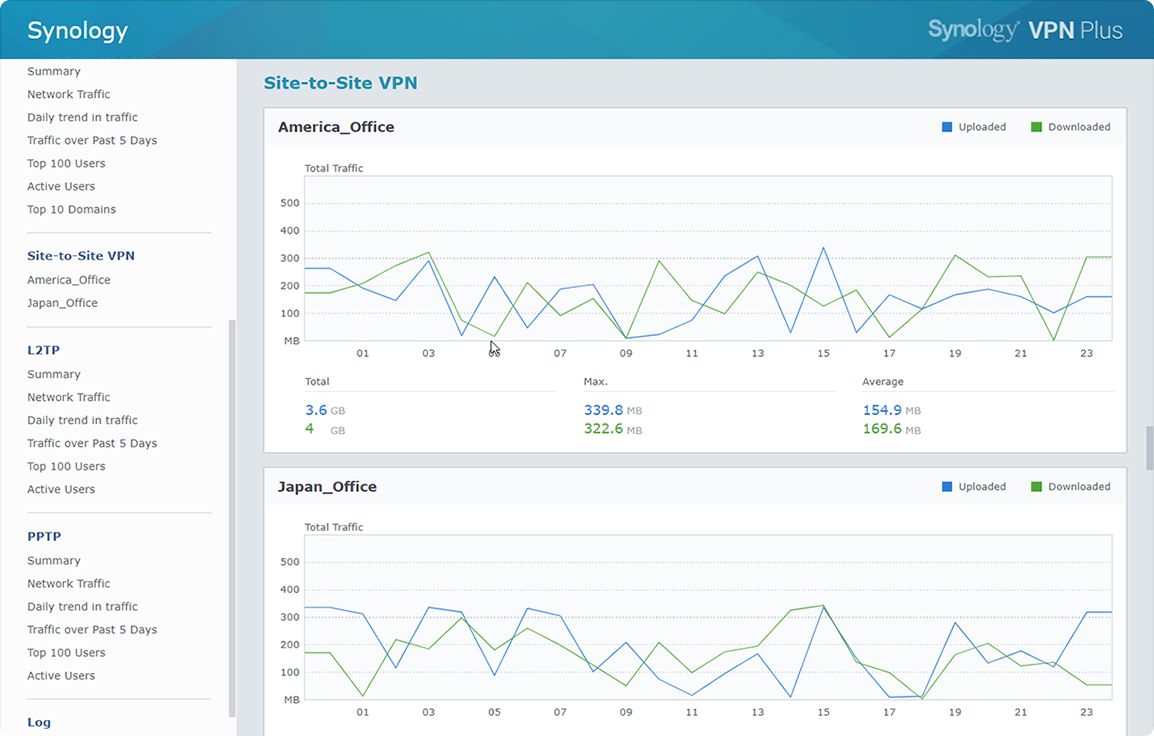Open the Summary report

pos(54,71)
